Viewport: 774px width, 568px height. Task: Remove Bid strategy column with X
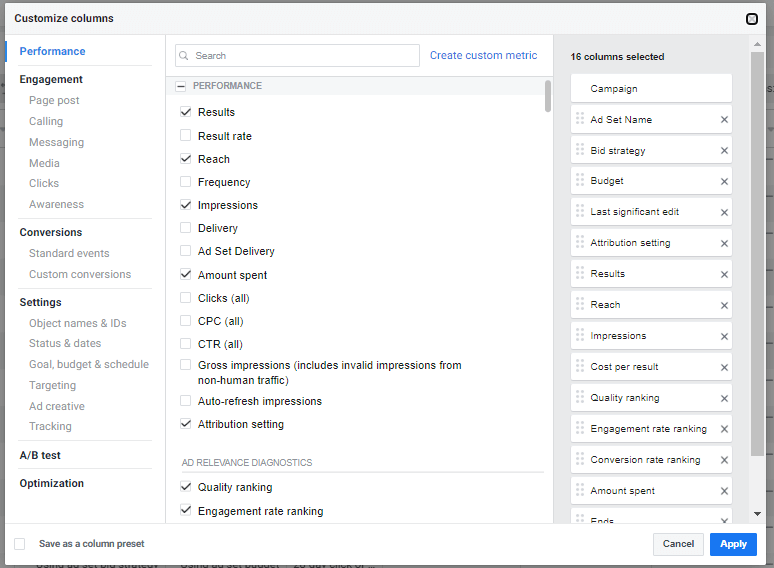coord(724,151)
